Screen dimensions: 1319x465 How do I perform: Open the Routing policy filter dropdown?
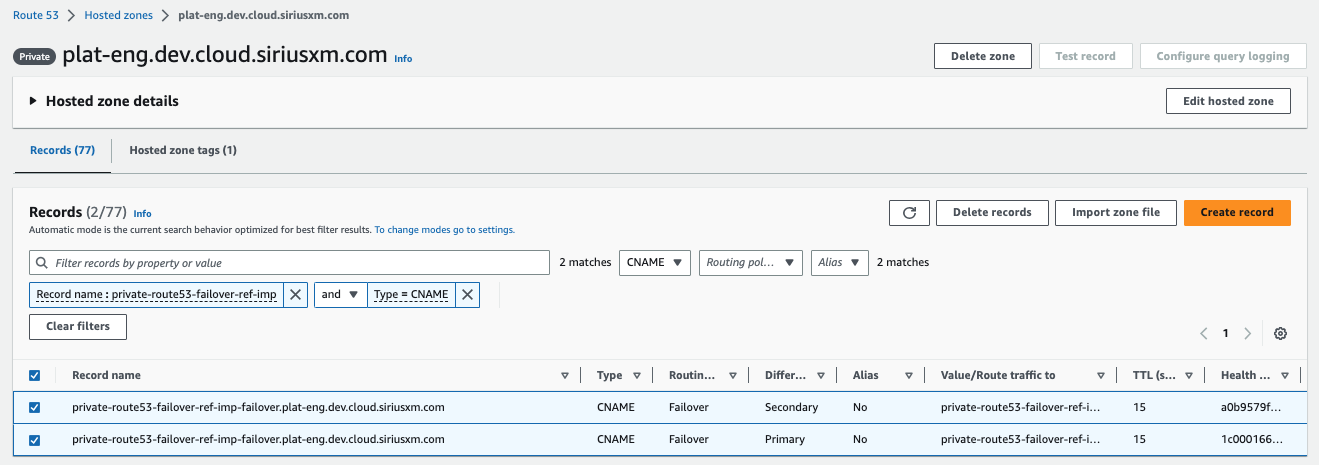pos(751,262)
